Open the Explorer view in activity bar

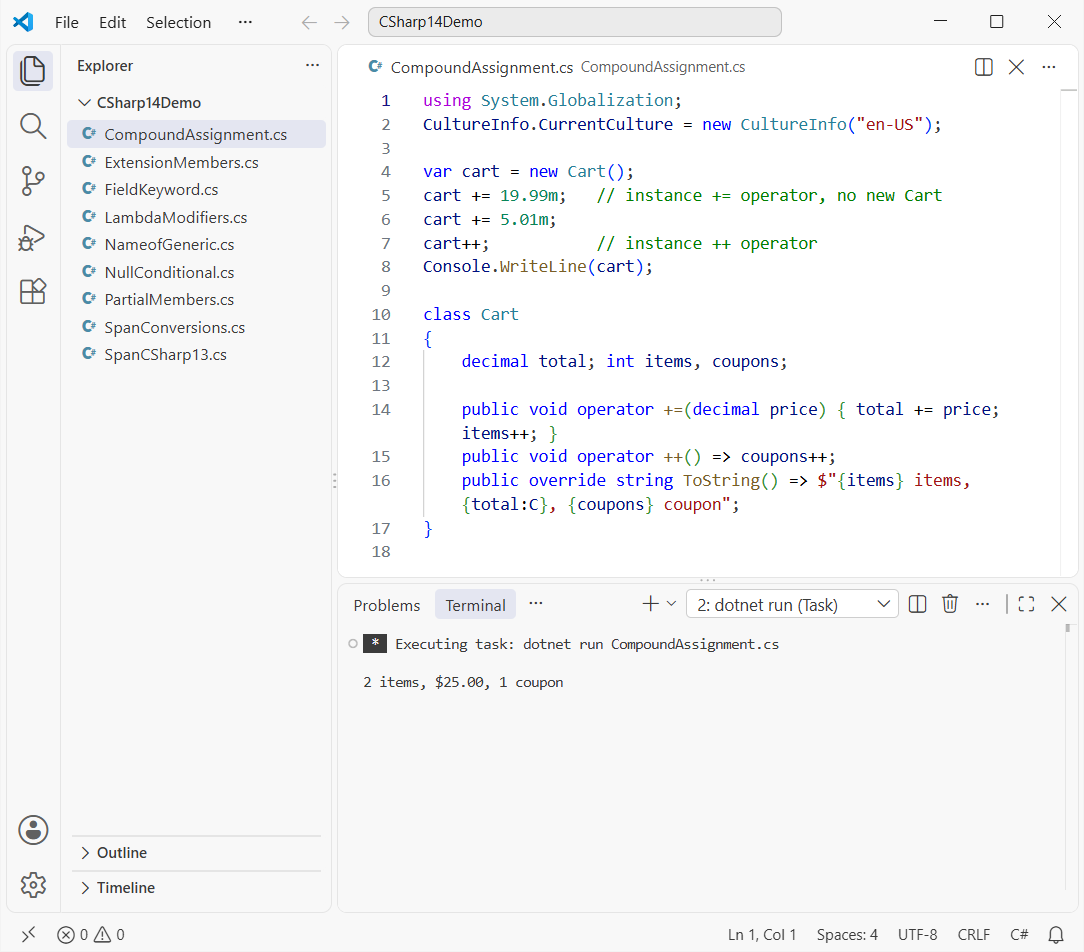[32, 71]
